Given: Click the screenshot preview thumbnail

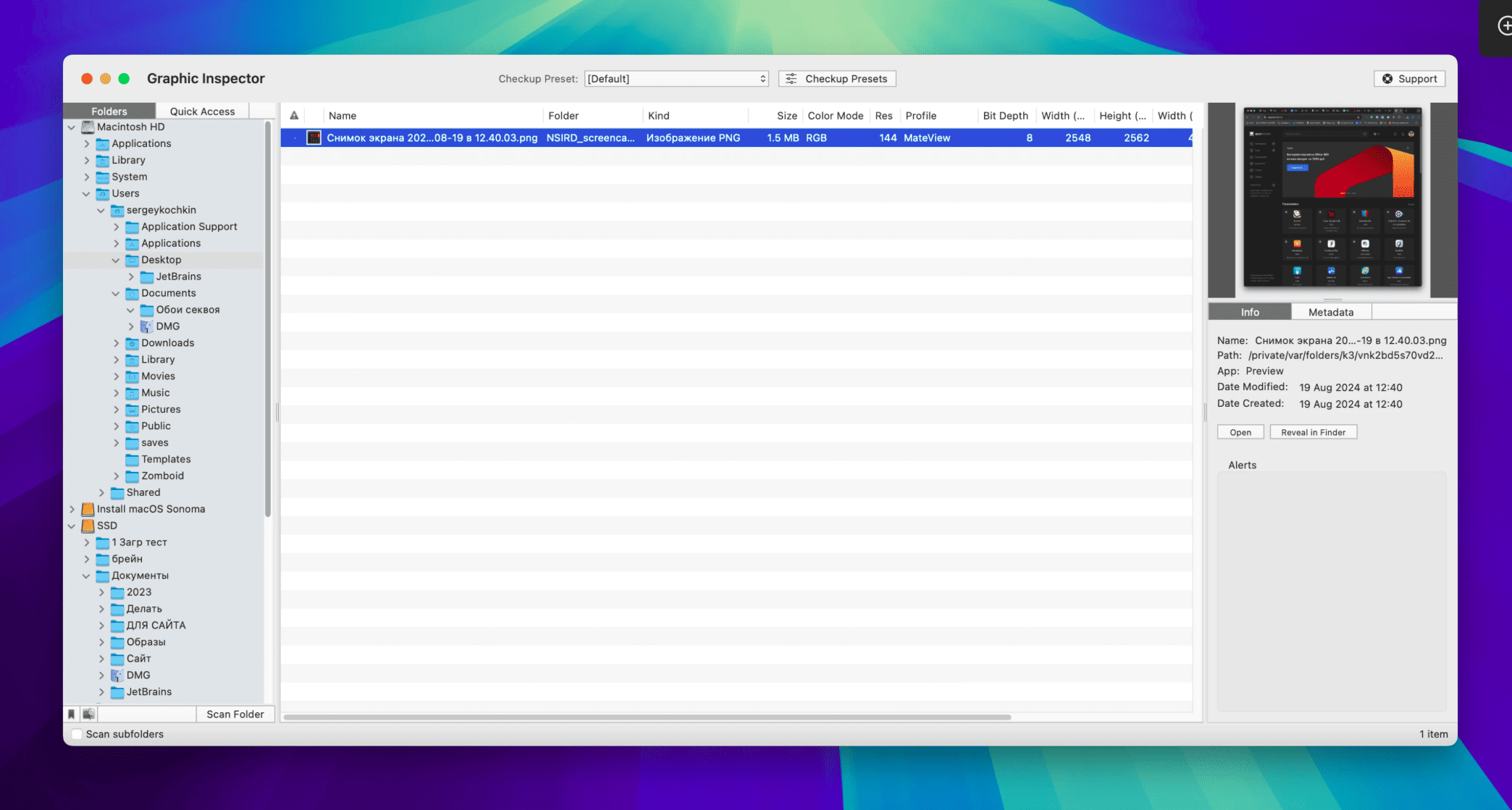Looking at the screenshot, I should [1332, 197].
